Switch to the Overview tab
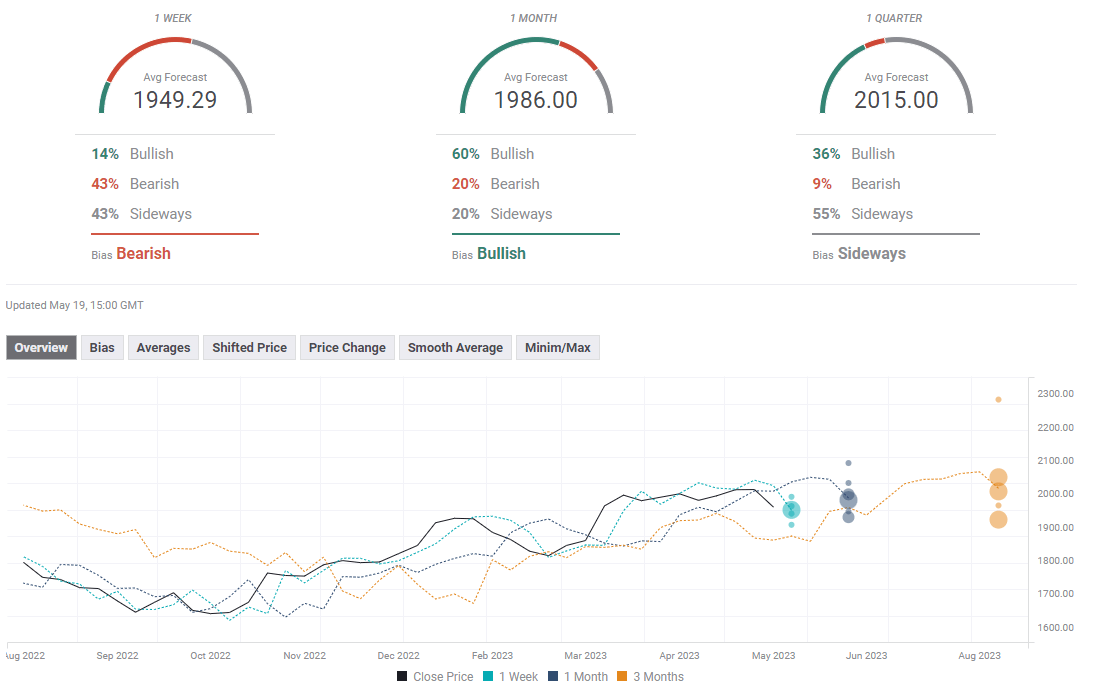Screen dimensions: 1095x696 tap(41, 348)
